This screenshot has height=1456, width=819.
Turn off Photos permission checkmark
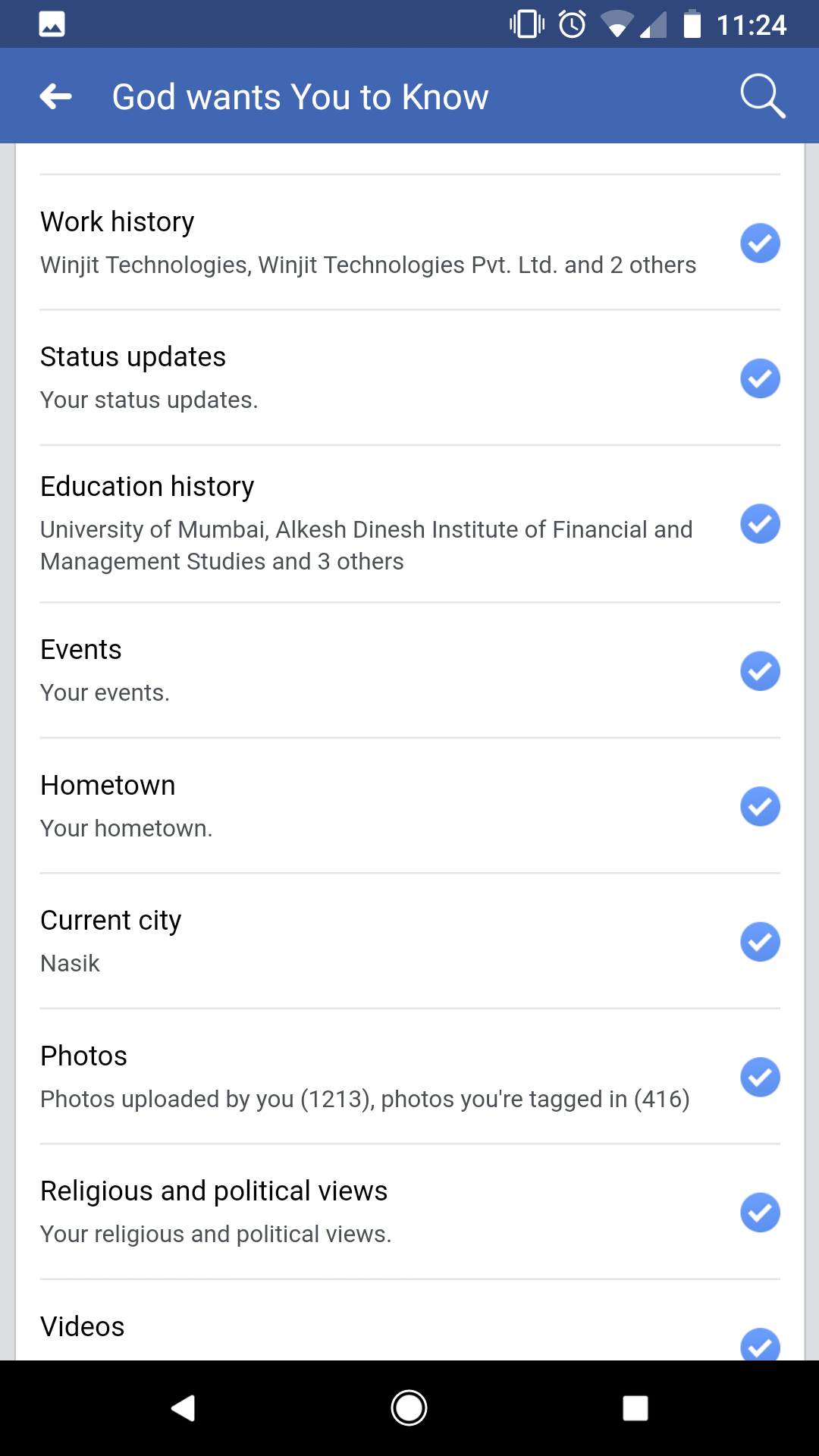(760, 1077)
